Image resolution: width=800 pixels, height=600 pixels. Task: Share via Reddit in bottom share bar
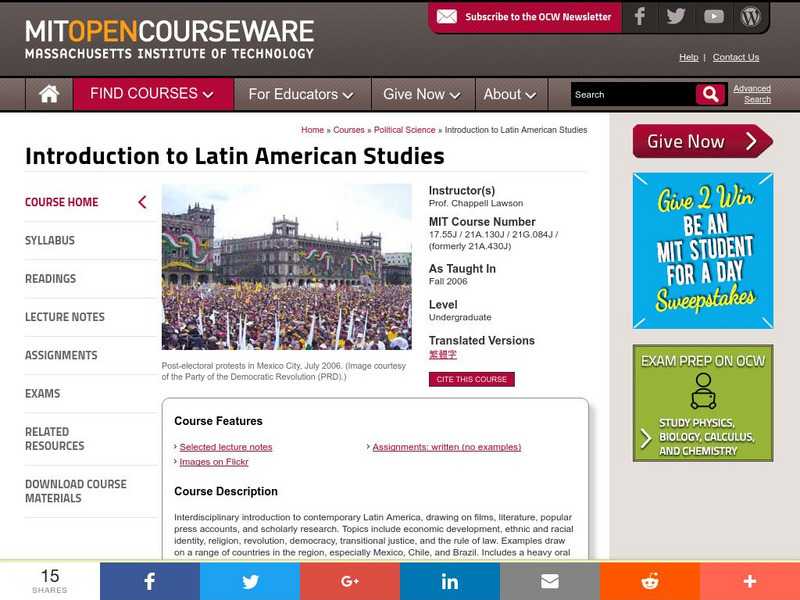[x=650, y=581]
